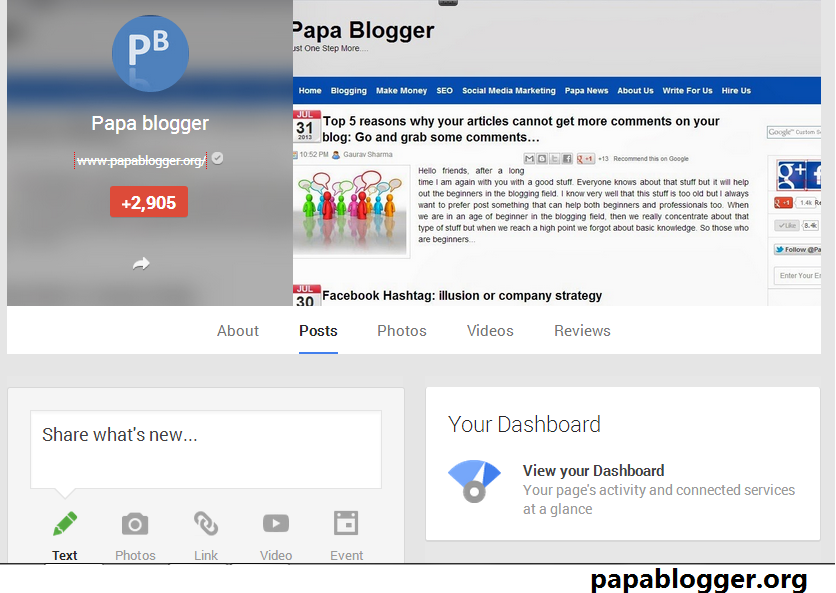
Task: Click Make Money in navigation bar
Action: [401, 91]
